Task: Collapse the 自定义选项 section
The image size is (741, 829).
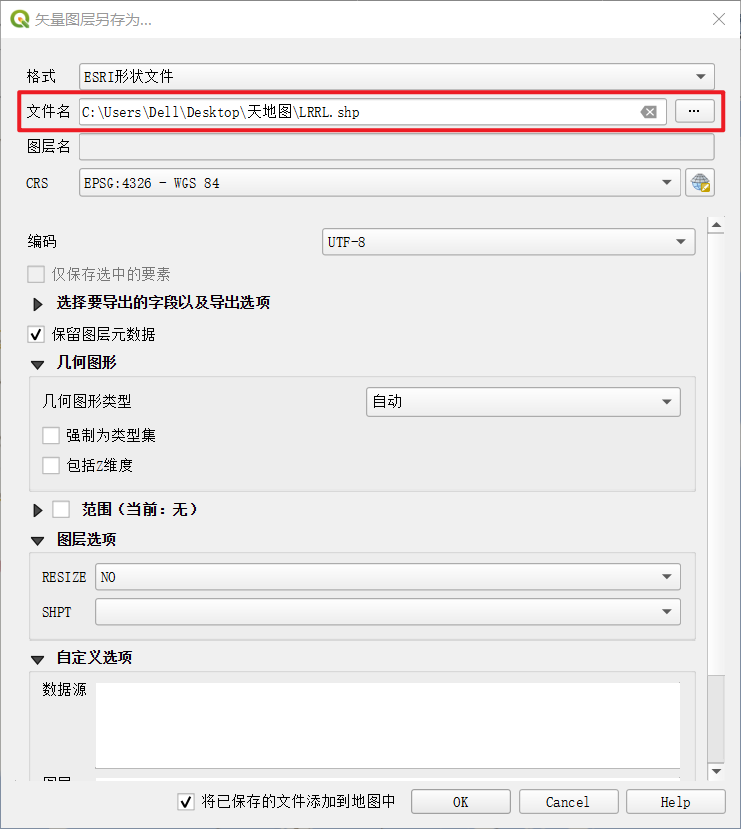Action: tap(38, 660)
